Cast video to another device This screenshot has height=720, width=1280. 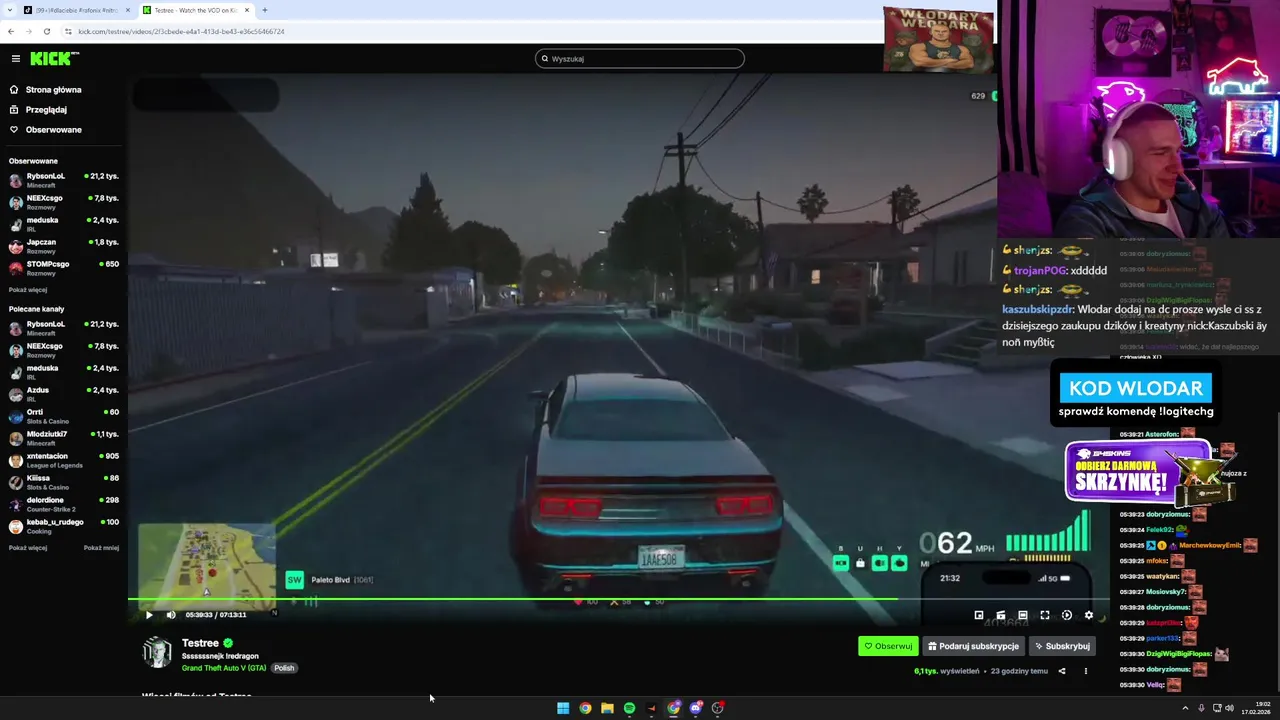[x=1001, y=615]
